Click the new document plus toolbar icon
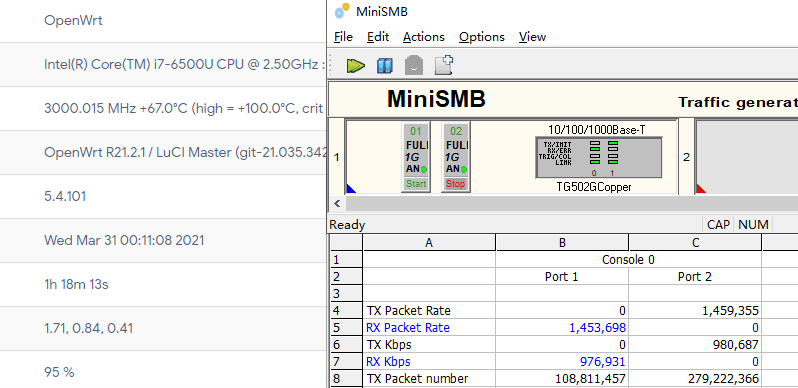Screen dimensions: 798x388 [x=444, y=65]
